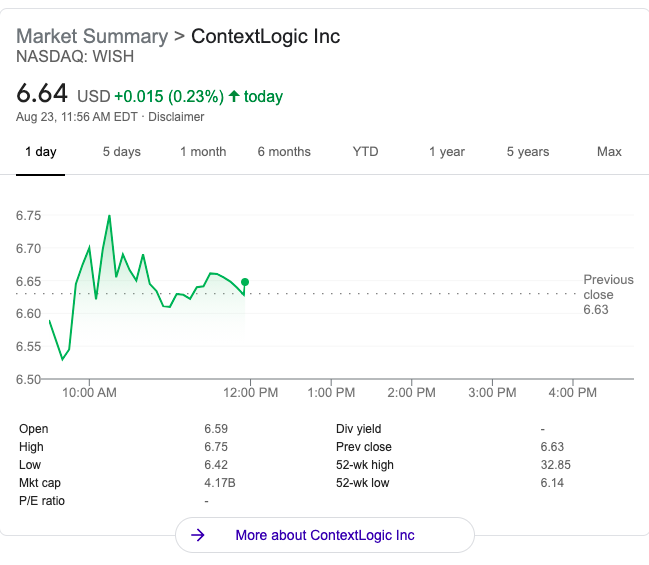Viewport: 649px width, 565px height.
Task: Switch to the 5 days tab
Action: pyautogui.click(x=122, y=151)
